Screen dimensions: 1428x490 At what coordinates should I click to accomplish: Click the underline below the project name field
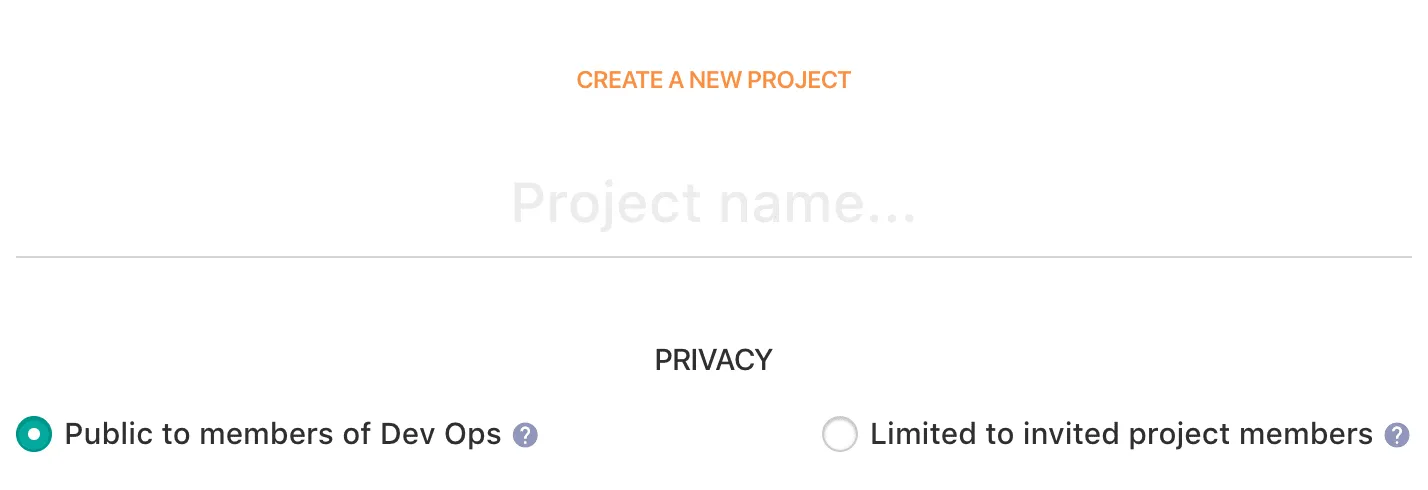(x=713, y=257)
